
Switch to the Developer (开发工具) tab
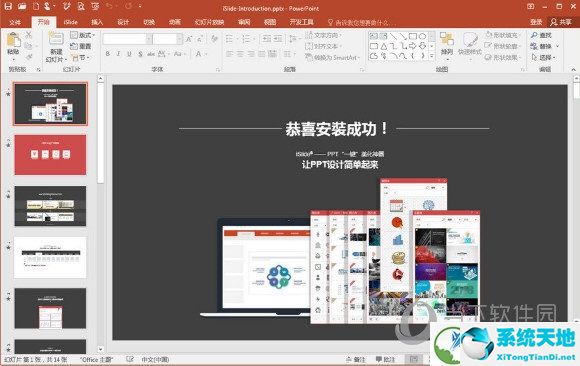click(301, 22)
